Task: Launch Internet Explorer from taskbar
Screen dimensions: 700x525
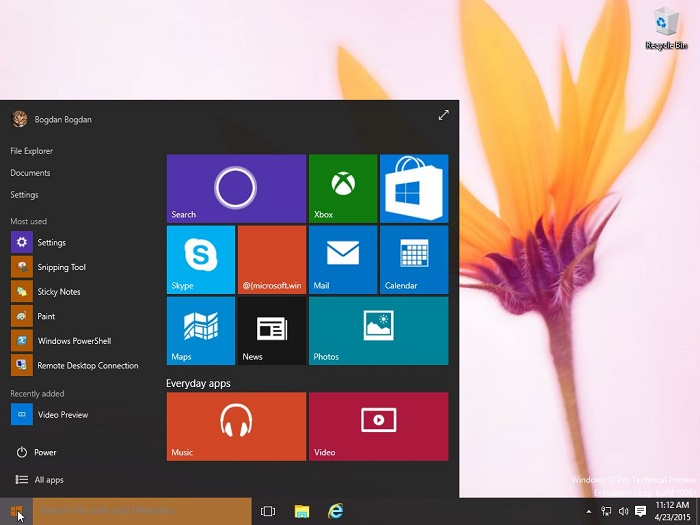Action: click(x=336, y=511)
